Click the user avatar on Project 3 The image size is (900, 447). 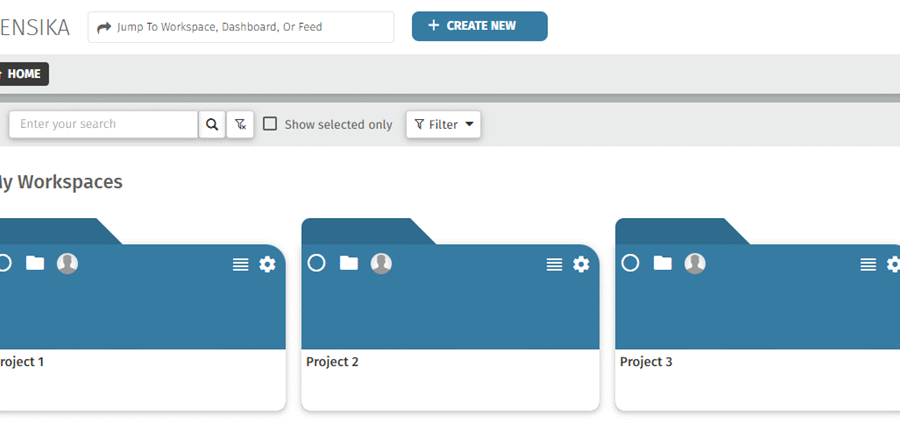point(695,263)
